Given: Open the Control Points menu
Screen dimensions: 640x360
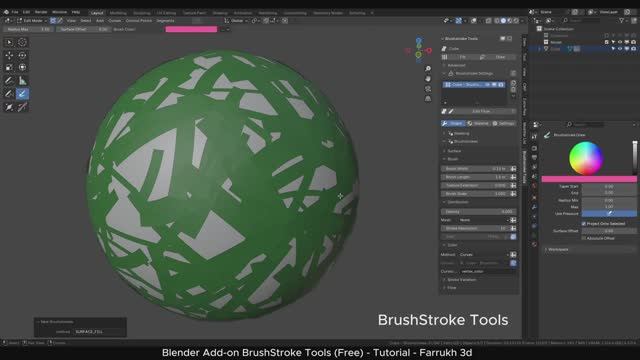Looking at the screenshot, I should [x=139, y=20].
